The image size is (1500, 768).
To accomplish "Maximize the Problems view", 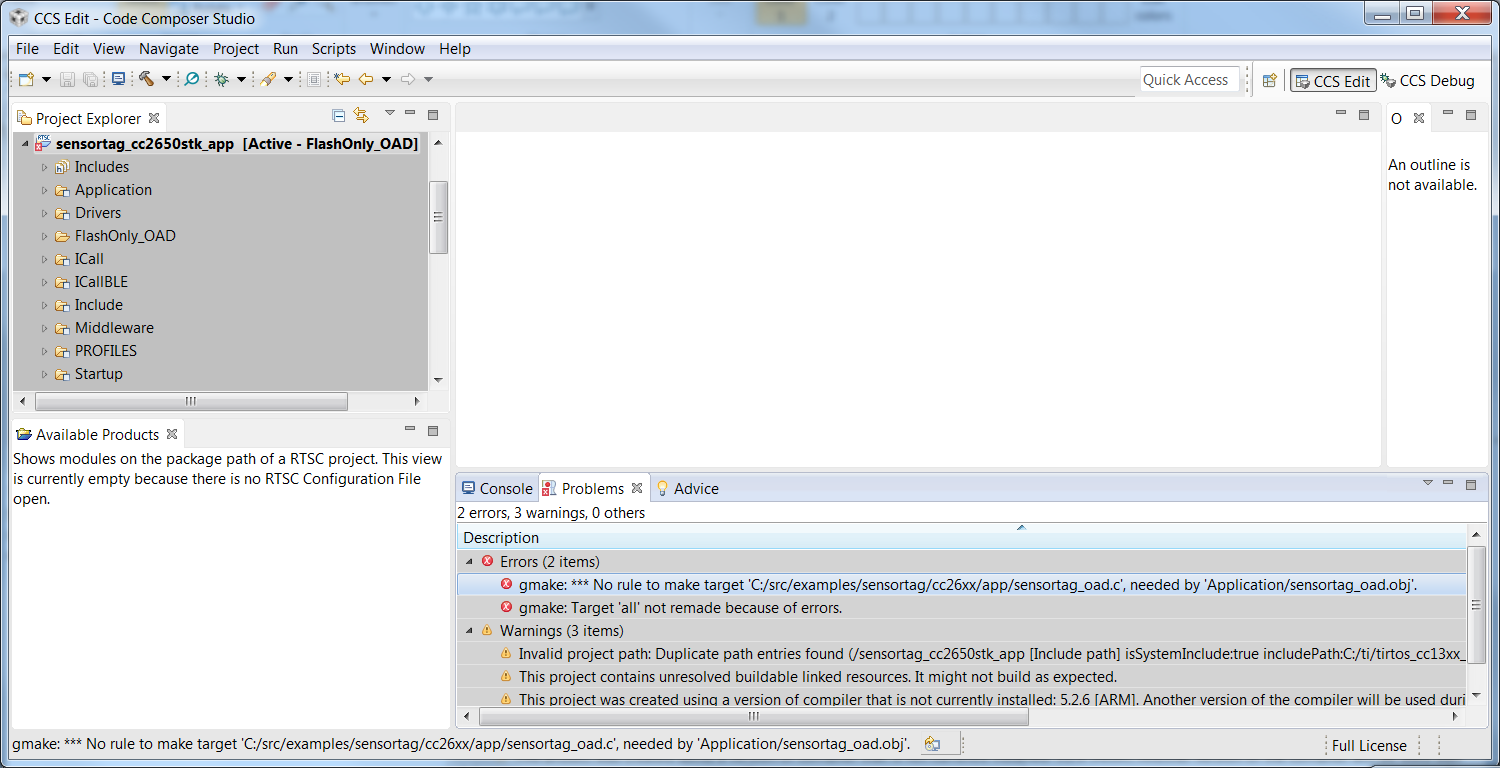I will point(1471,485).
